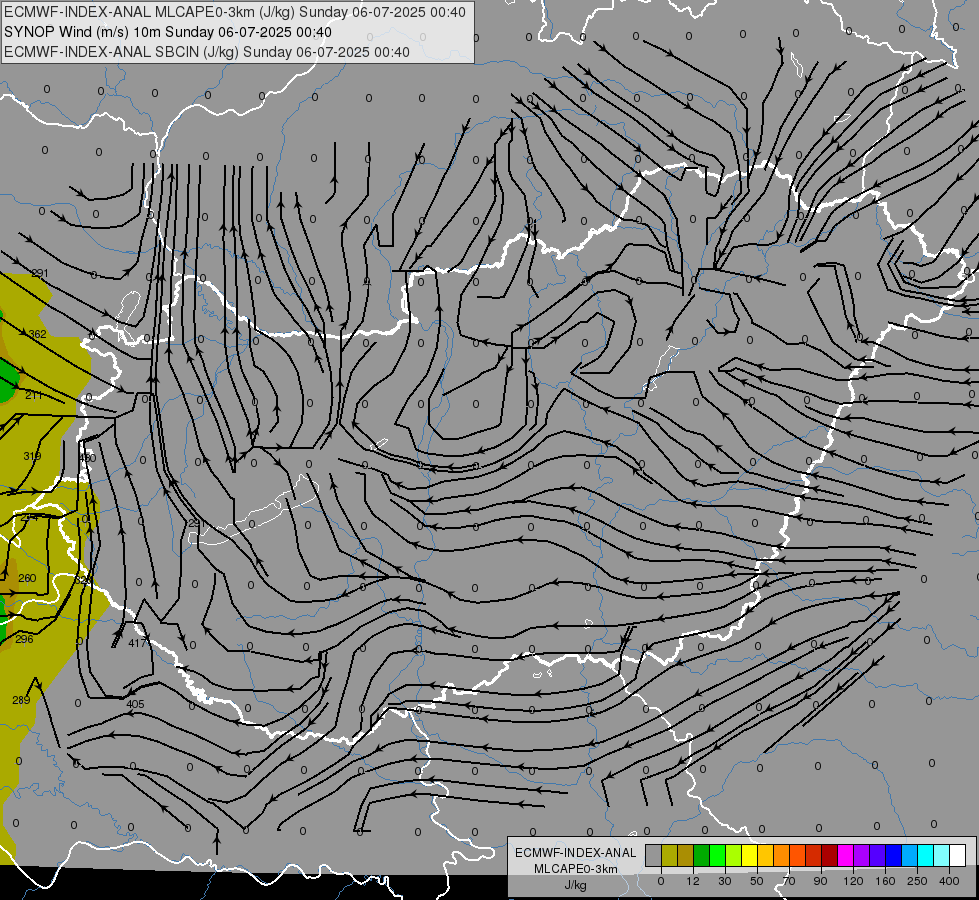The width and height of the screenshot is (979, 900).
Task: Click legend tick value 50
Action: (757, 881)
